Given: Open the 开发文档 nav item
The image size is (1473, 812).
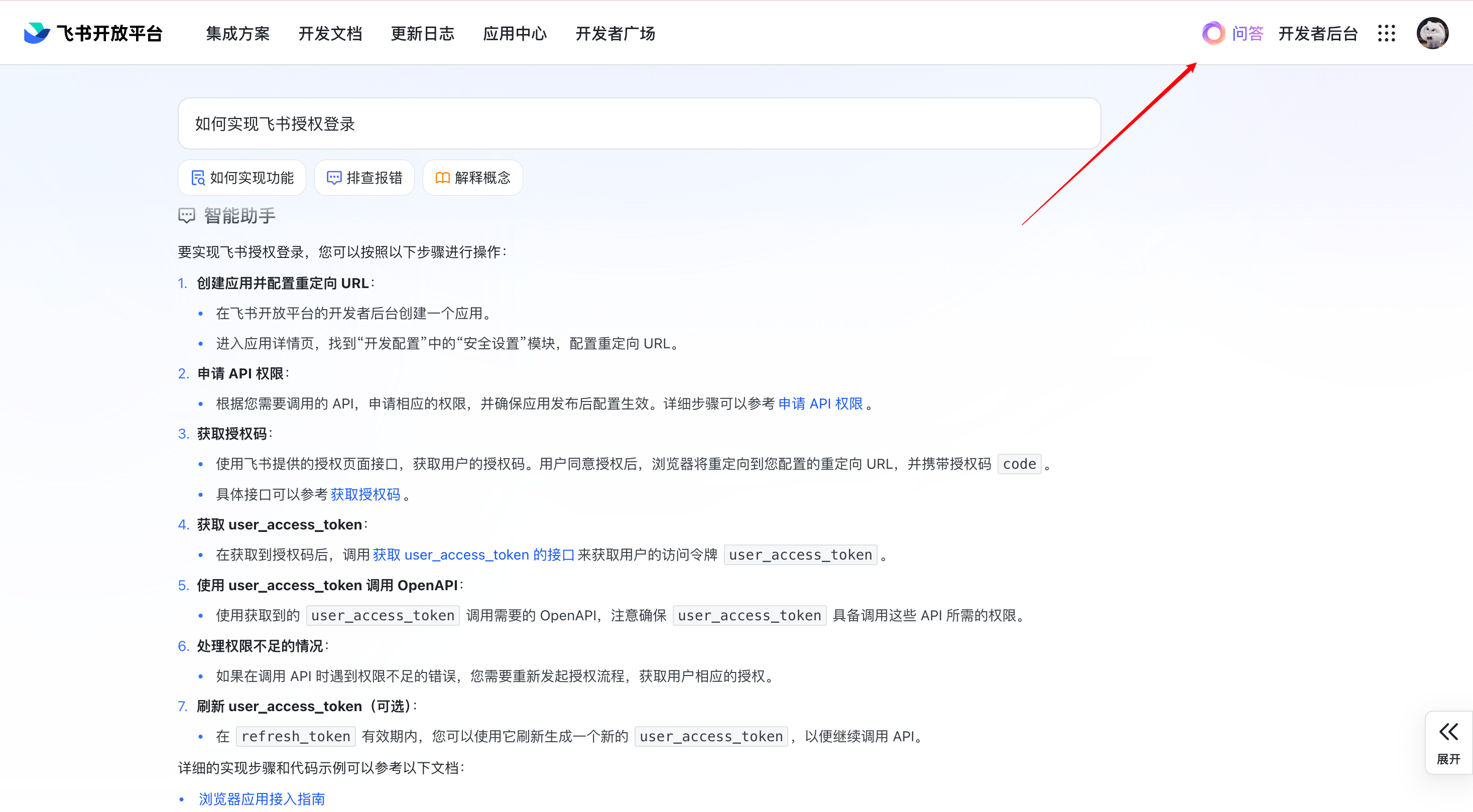Looking at the screenshot, I should point(330,34).
